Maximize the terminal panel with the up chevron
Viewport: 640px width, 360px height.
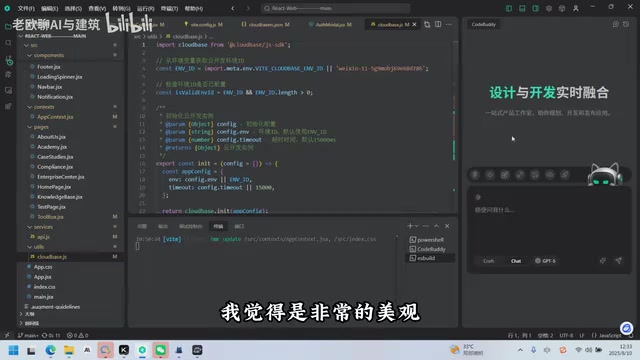pyautogui.click(x=436, y=226)
